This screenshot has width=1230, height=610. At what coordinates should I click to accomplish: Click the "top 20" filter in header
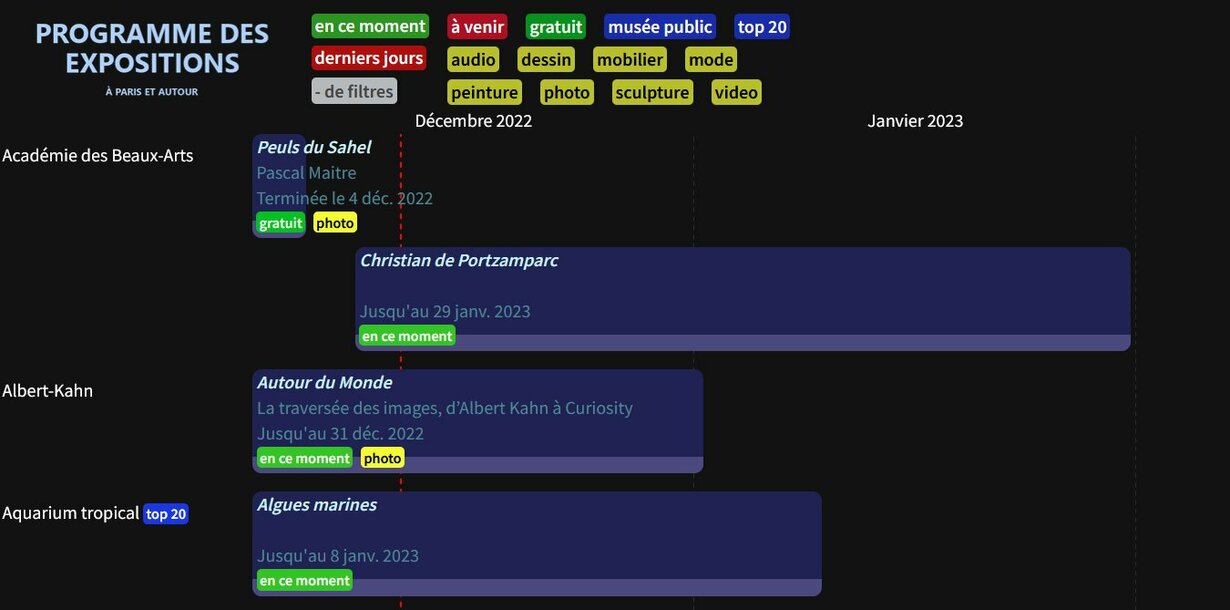[762, 27]
